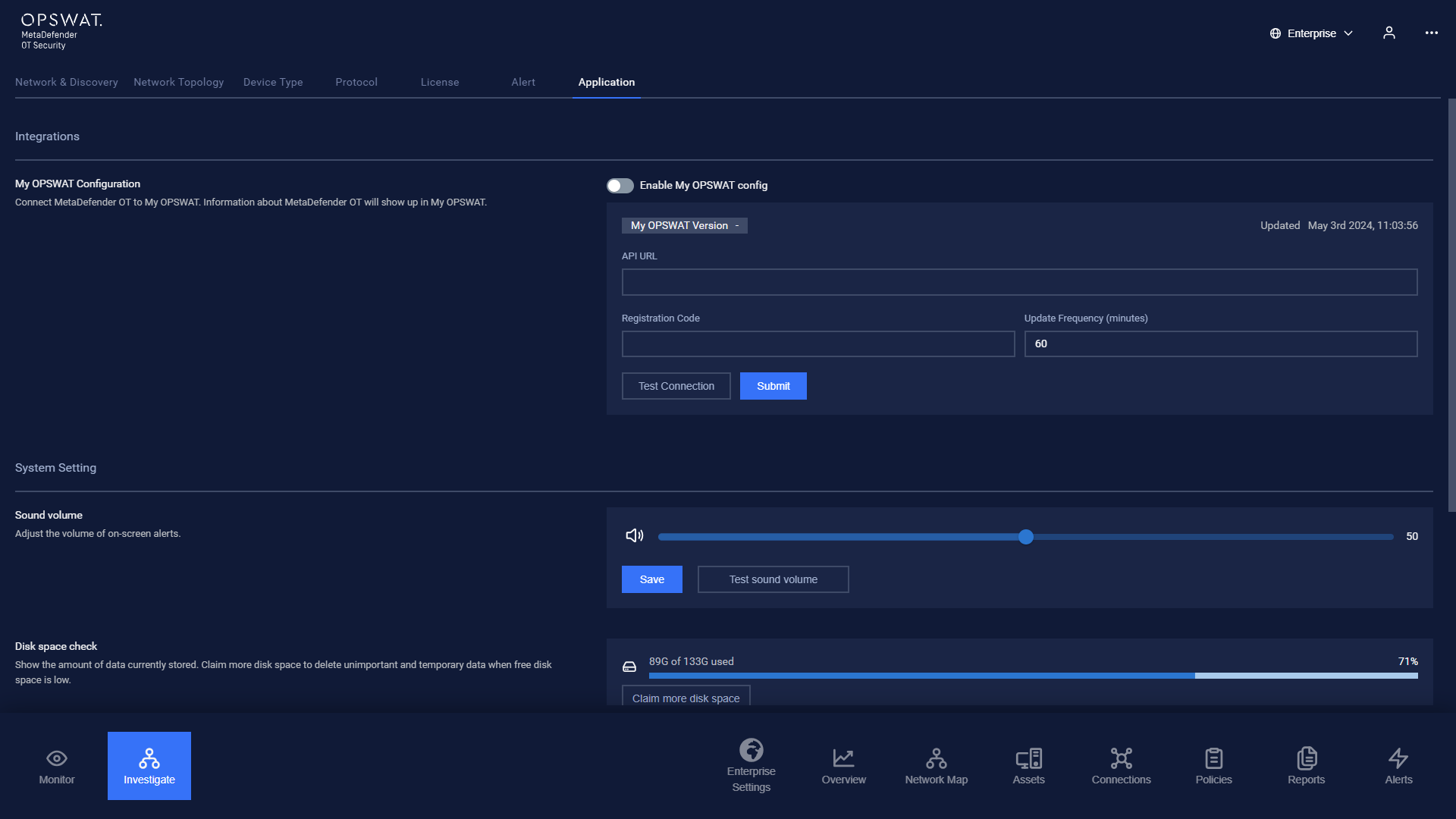Click Test Connection button
Viewport: 1456px width, 819px height.
click(676, 386)
